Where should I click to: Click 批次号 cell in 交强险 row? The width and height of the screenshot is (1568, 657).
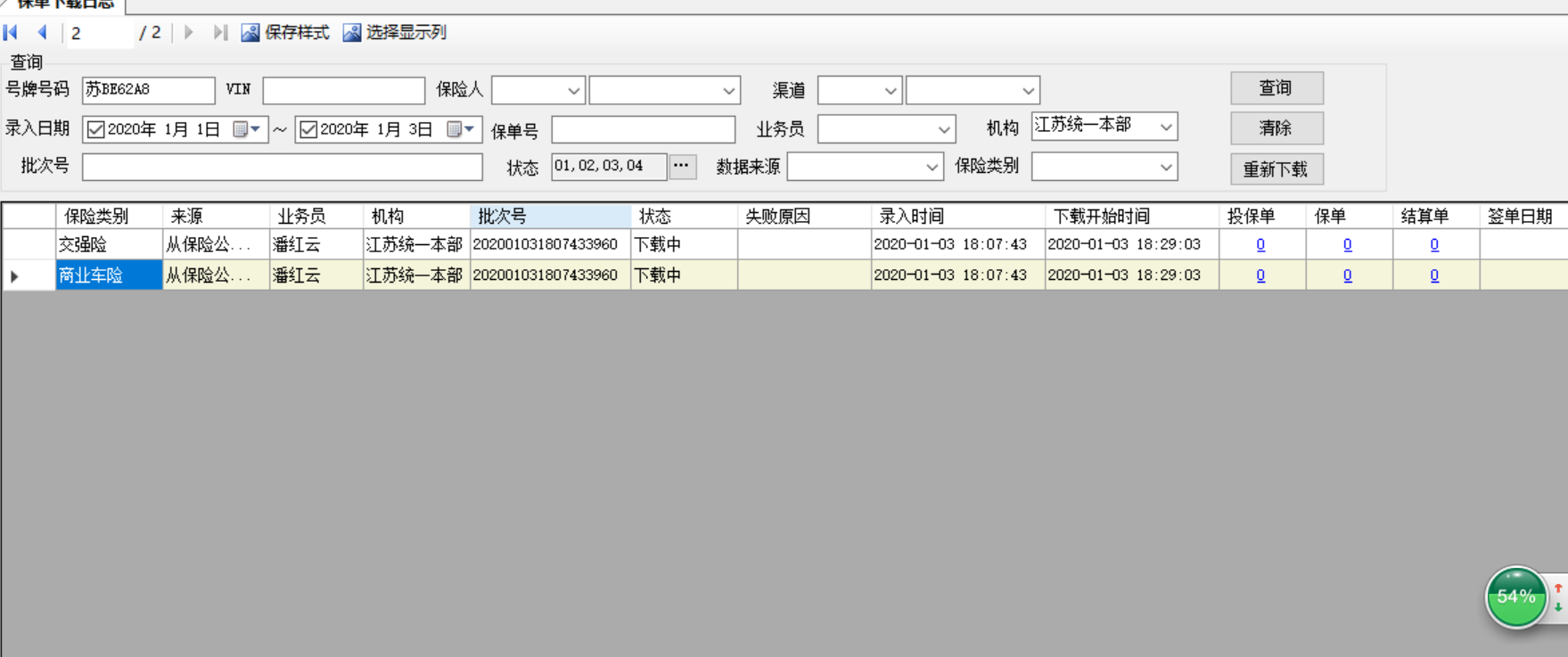click(x=550, y=244)
